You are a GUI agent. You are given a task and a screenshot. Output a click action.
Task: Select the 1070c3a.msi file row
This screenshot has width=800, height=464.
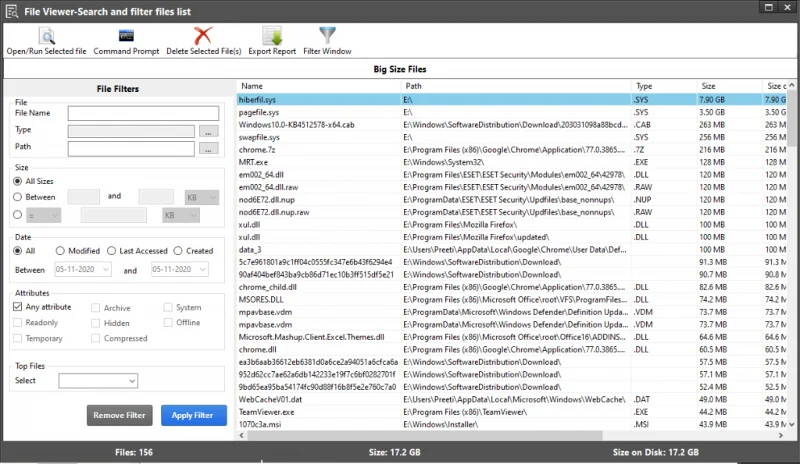[512, 424]
